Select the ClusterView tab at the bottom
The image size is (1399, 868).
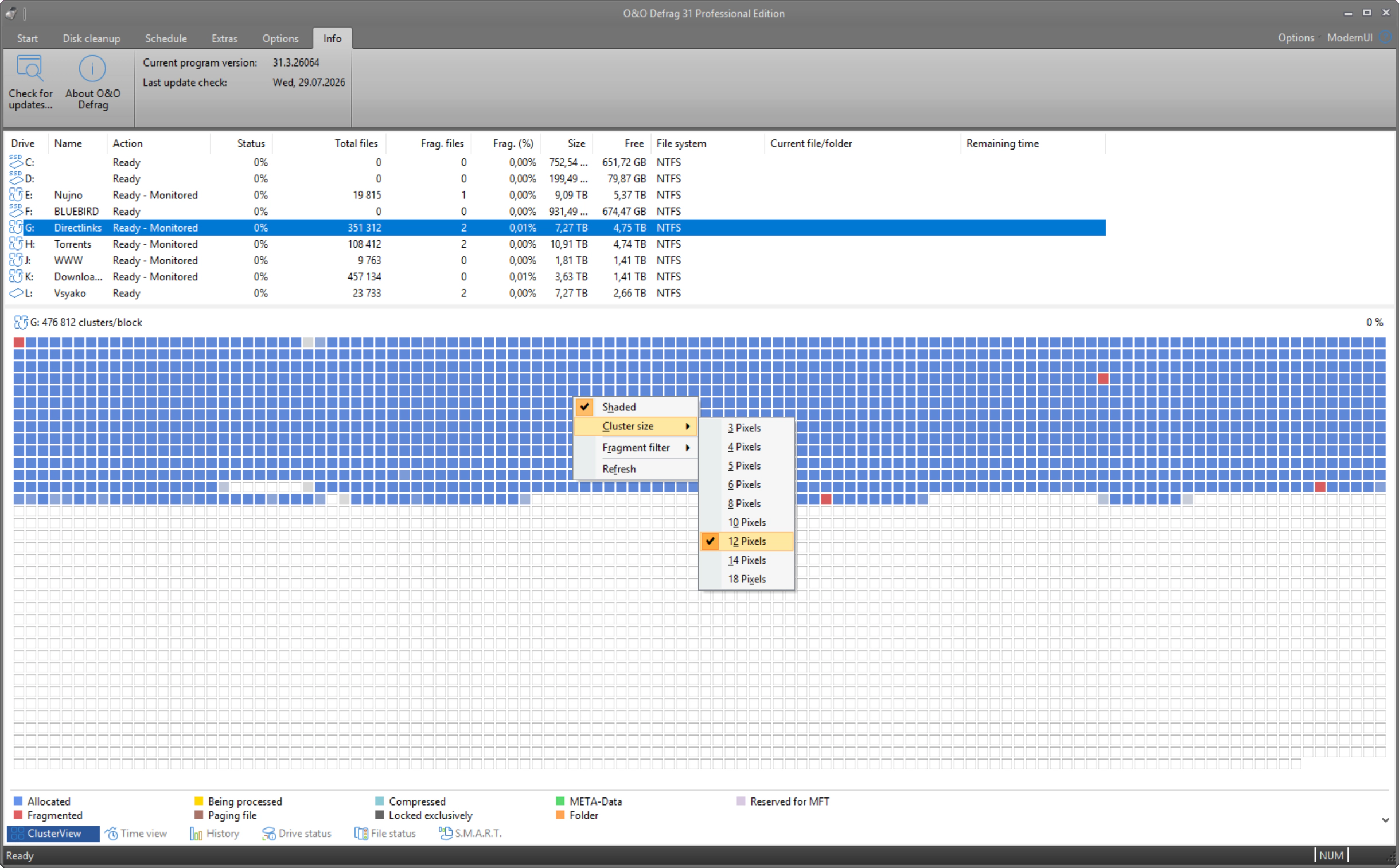click(53, 834)
